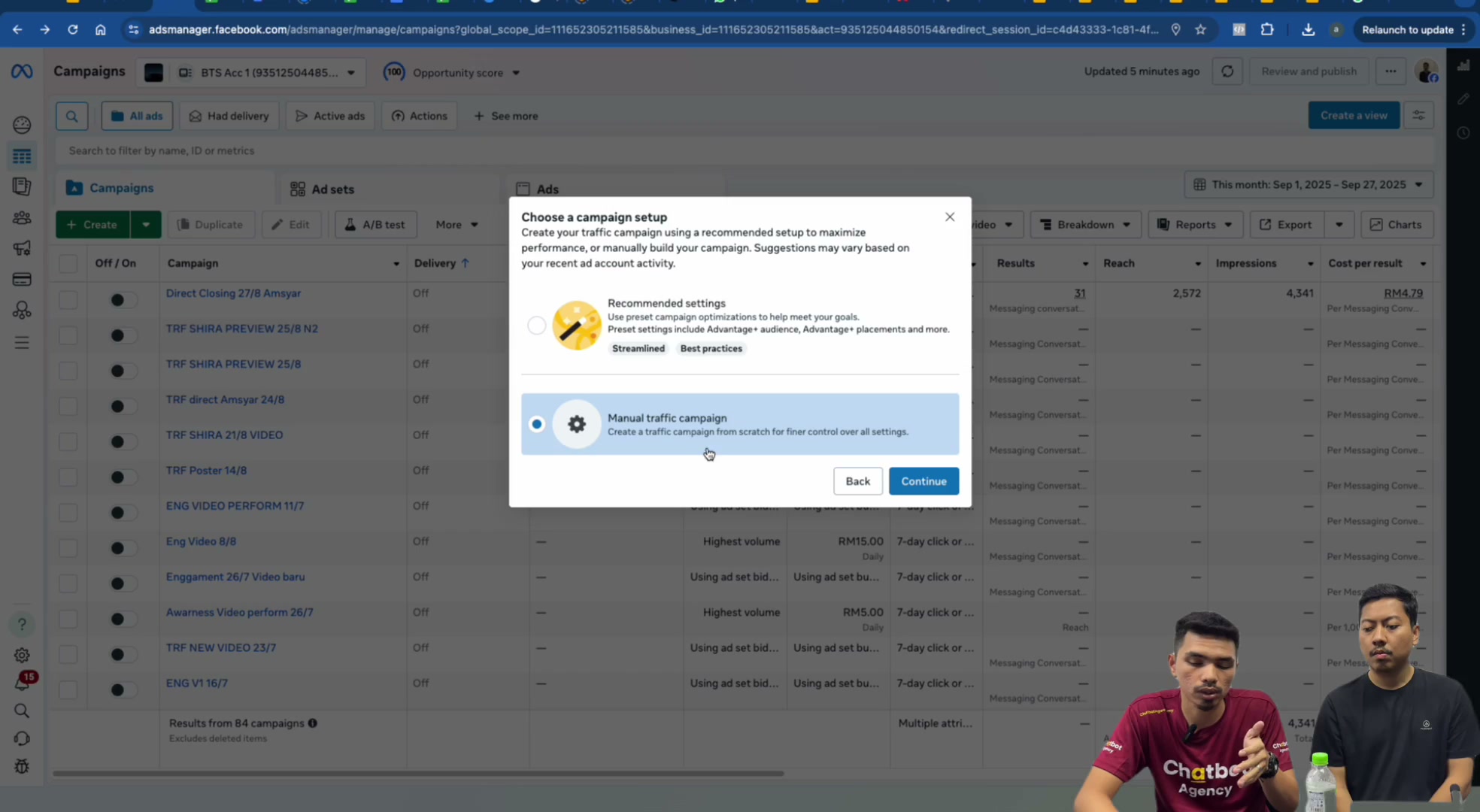Refresh data with the circular refresh icon

click(x=1227, y=71)
